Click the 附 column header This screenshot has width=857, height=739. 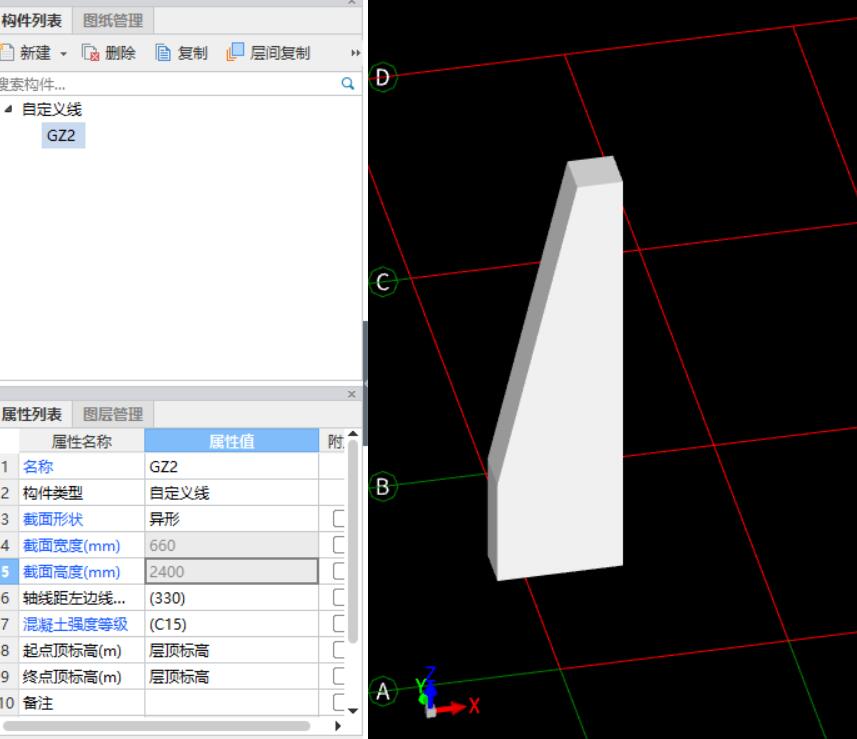click(334, 441)
